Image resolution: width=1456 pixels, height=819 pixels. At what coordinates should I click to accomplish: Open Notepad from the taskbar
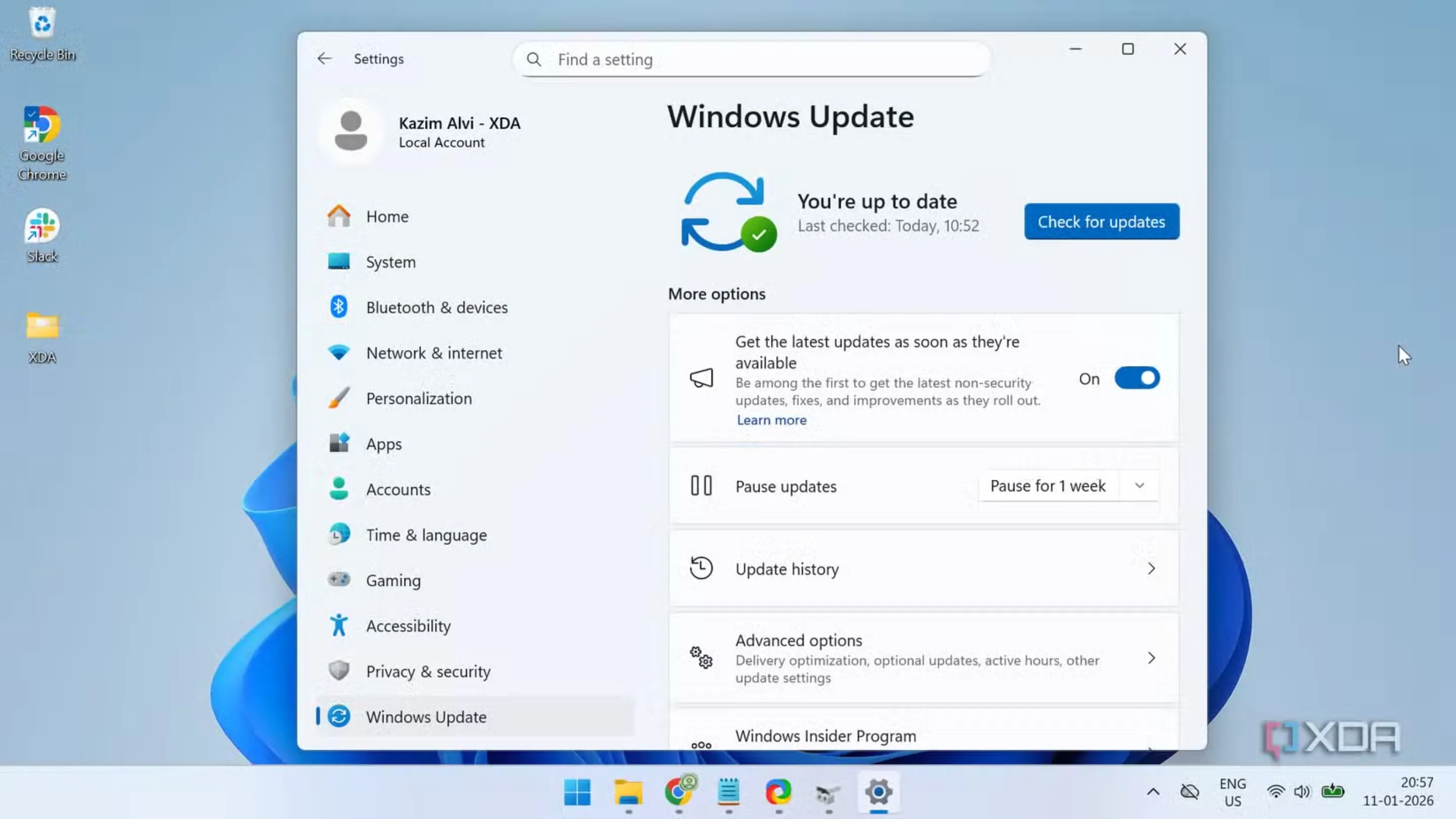click(x=728, y=792)
